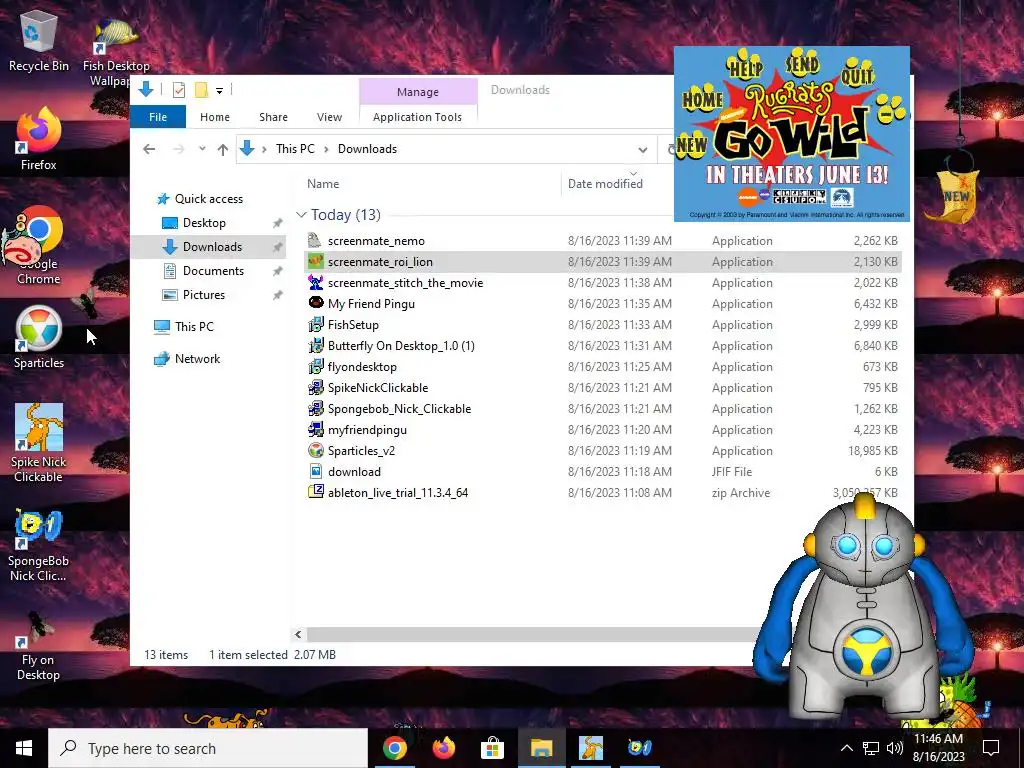Open Fish Desktop Wallpaper shortcut
This screenshot has height=768, width=1024.
pyautogui.click(x=116, y=52)
